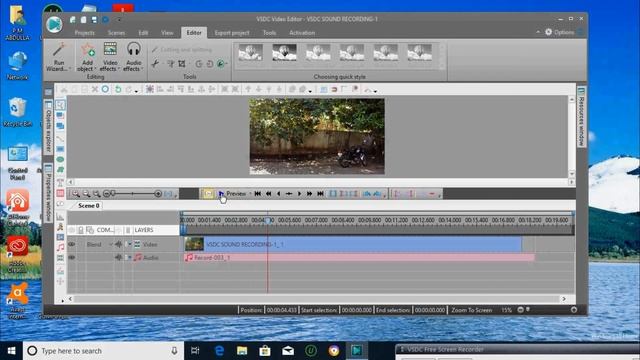Open the View ribbon tab

click(x=167, y=33)
